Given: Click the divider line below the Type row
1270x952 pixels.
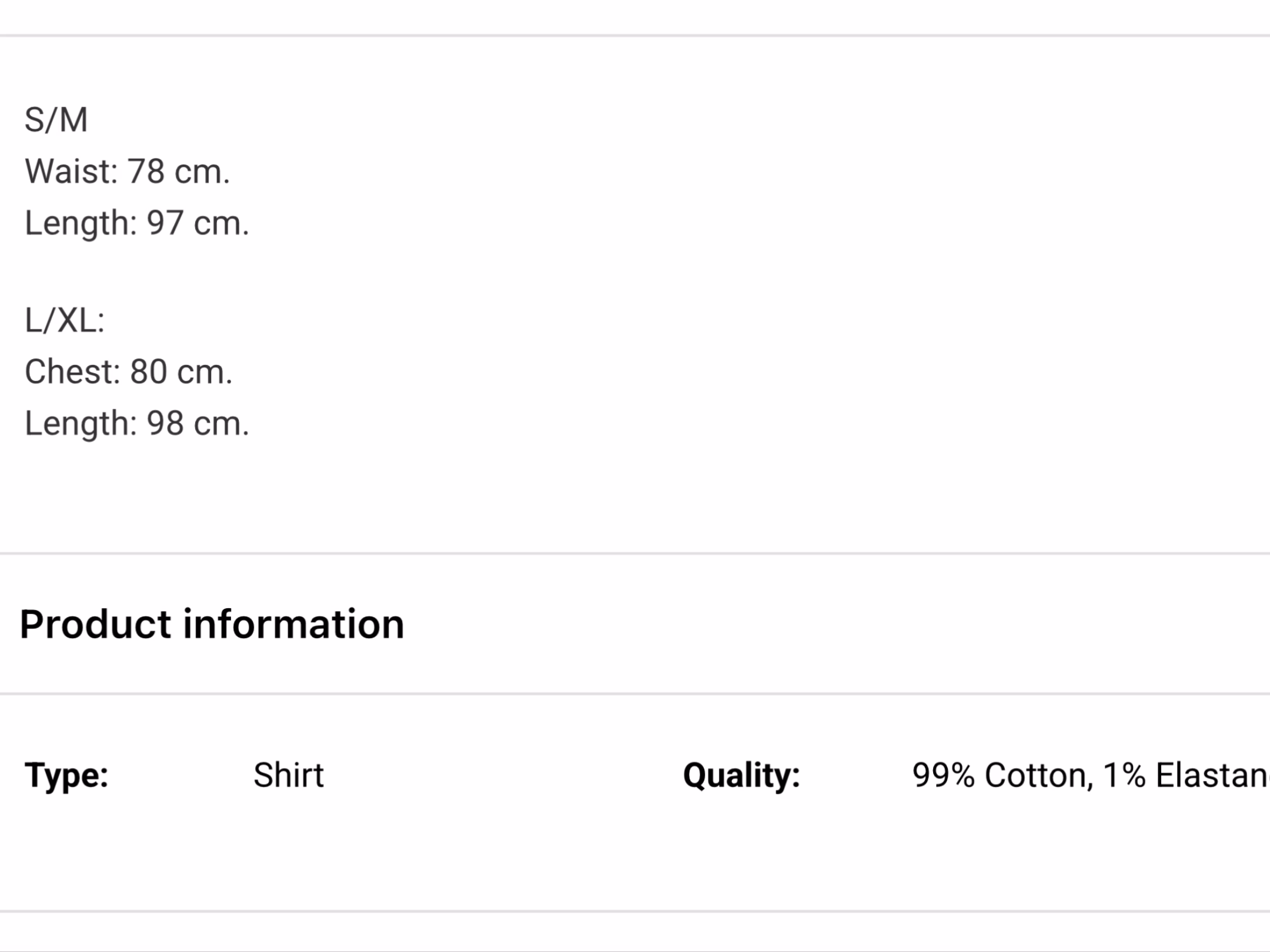Looking at the screenshot, I should pos(635,911).
